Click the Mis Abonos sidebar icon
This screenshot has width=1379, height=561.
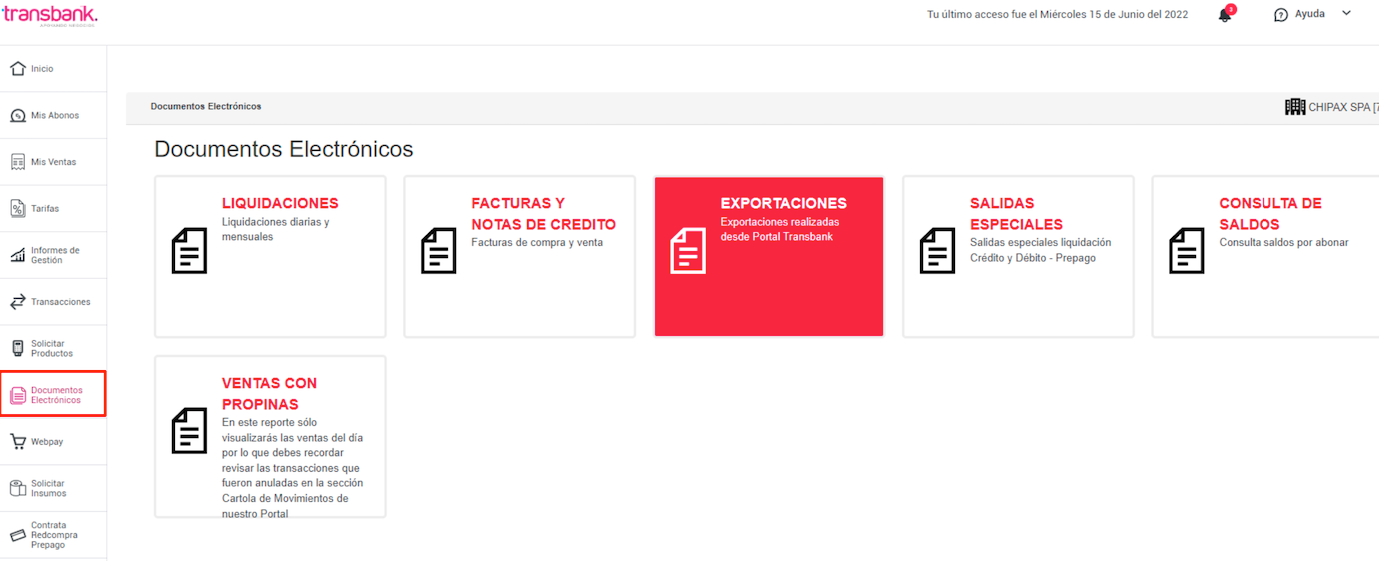pos(17,116)
